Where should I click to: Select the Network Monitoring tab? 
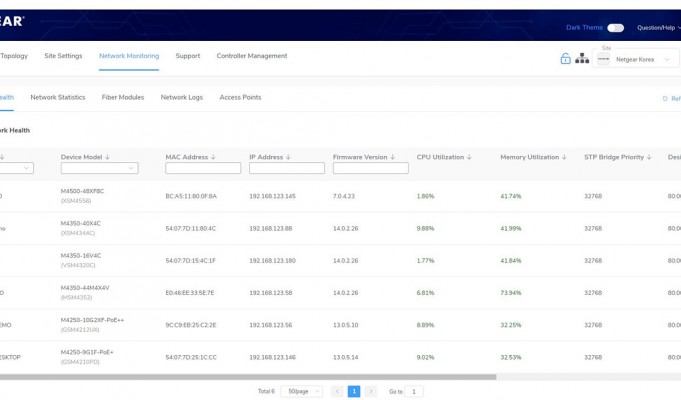[129, 56]
